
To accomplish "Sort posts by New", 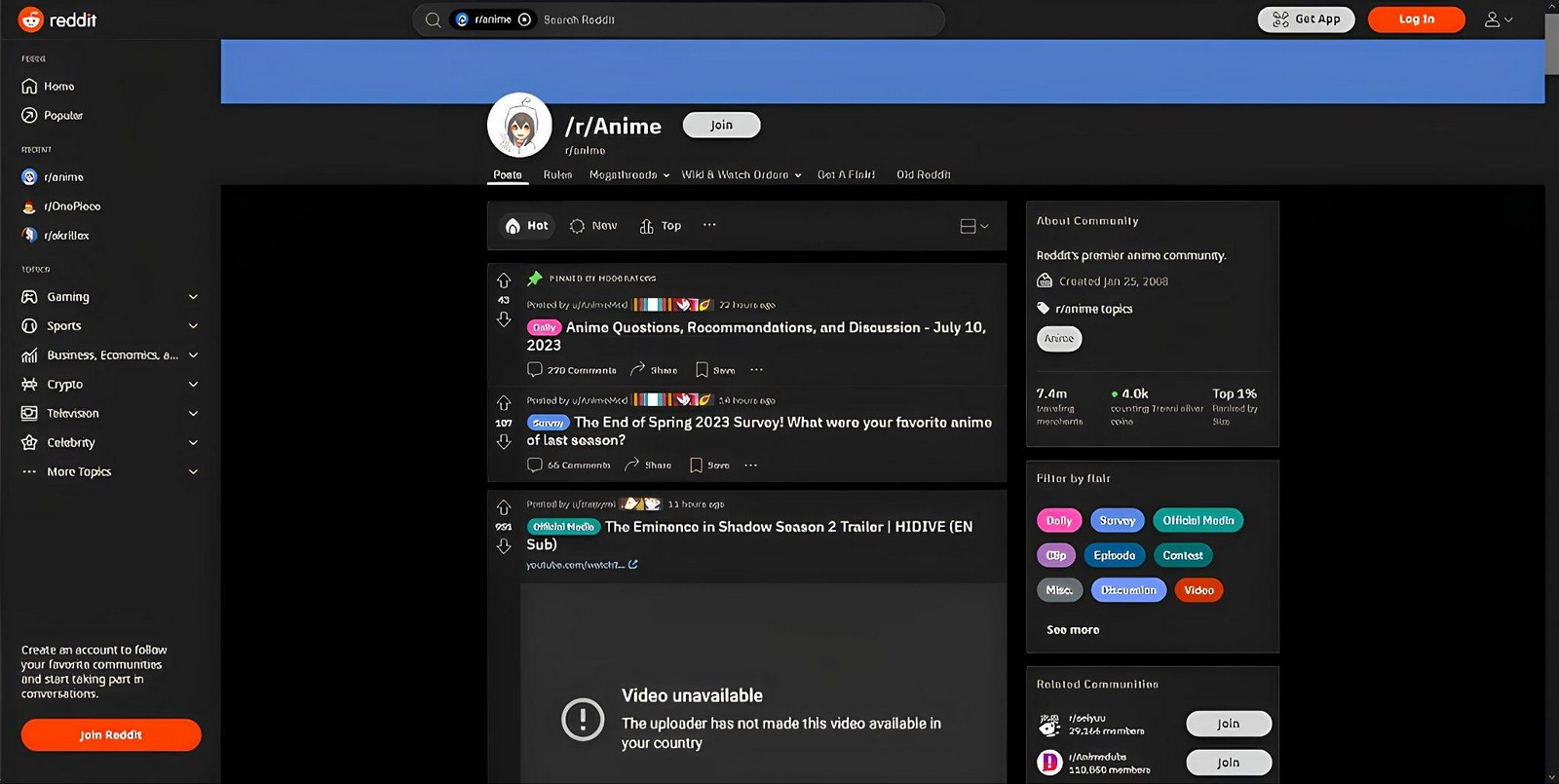I will pyautogui.click(x=593, y=226).
